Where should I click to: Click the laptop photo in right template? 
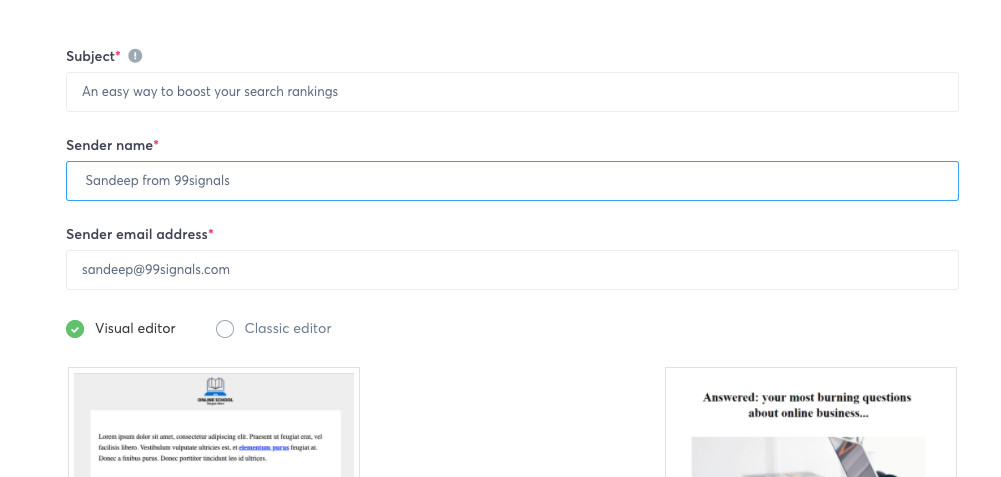pyautogui.click(x=808, y=458)
